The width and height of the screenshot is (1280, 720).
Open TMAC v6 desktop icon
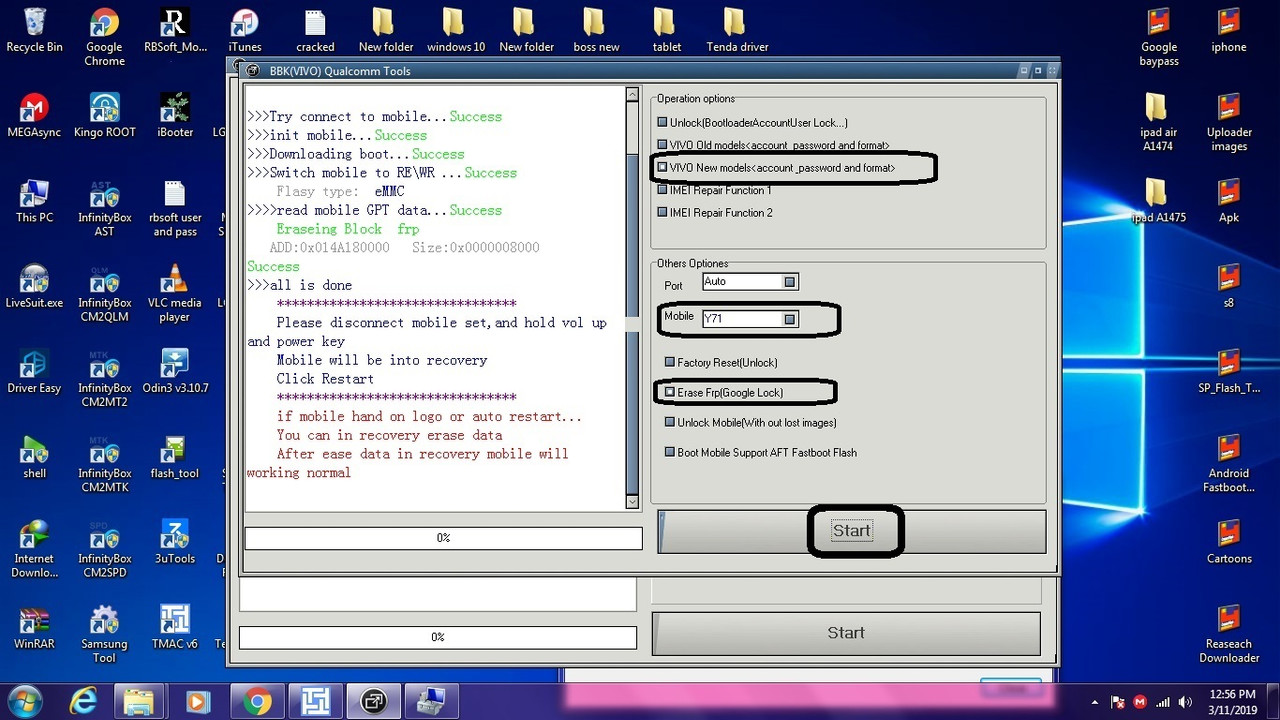pyautogui.click(x=175, y=628)
